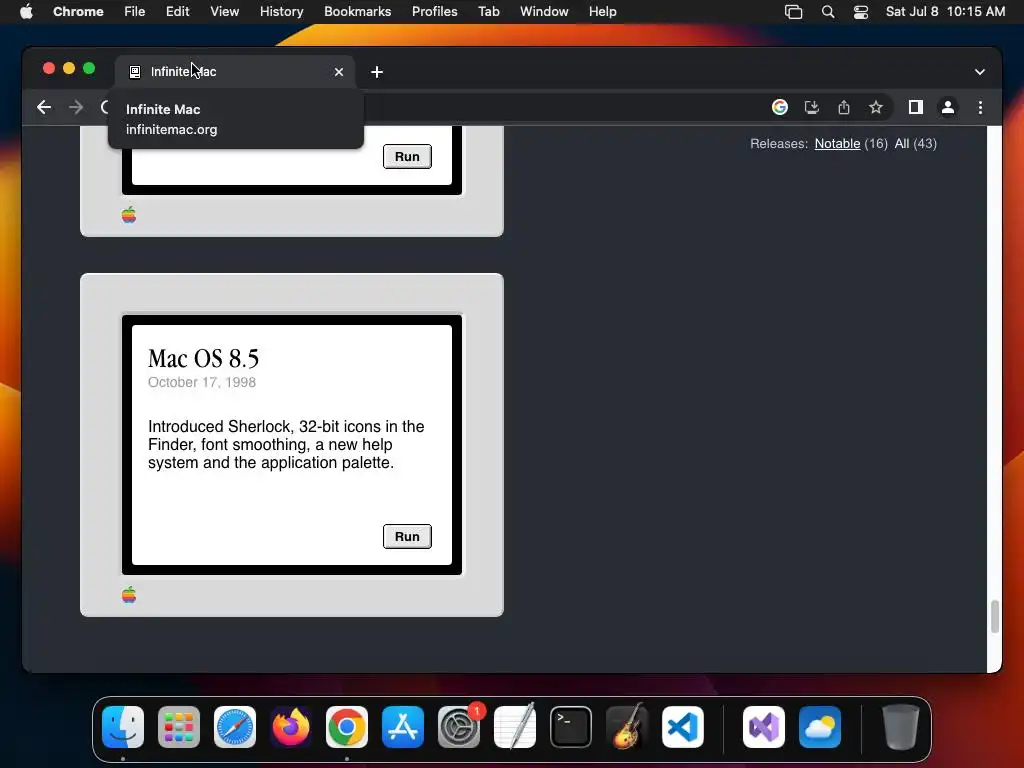Screen dimensions: 1024x768
Task: Open the File menu
Action: pos(135,12)
